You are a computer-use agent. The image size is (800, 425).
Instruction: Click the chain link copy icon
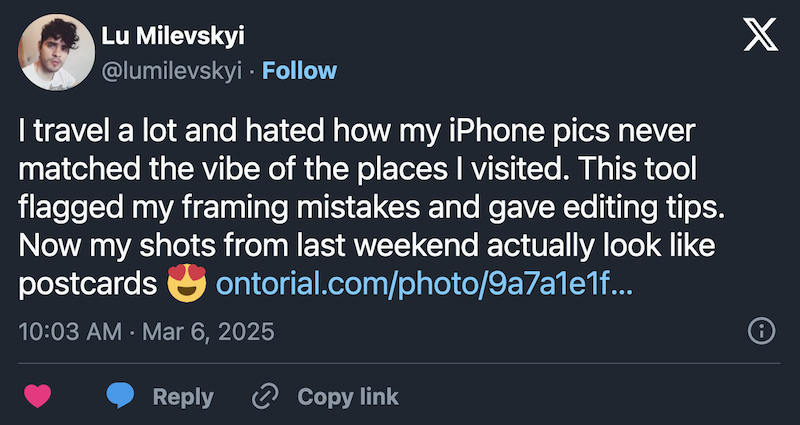tap(264, 396)
